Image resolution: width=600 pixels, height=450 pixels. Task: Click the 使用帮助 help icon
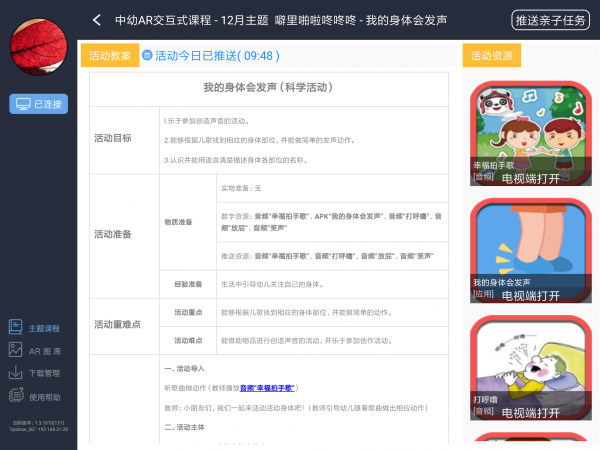click(x=16, y=395)
